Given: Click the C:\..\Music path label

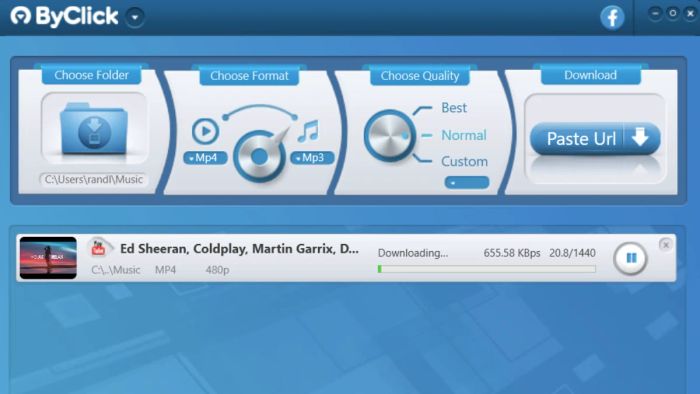Looking at the screenshot, I should coord(116,270).
